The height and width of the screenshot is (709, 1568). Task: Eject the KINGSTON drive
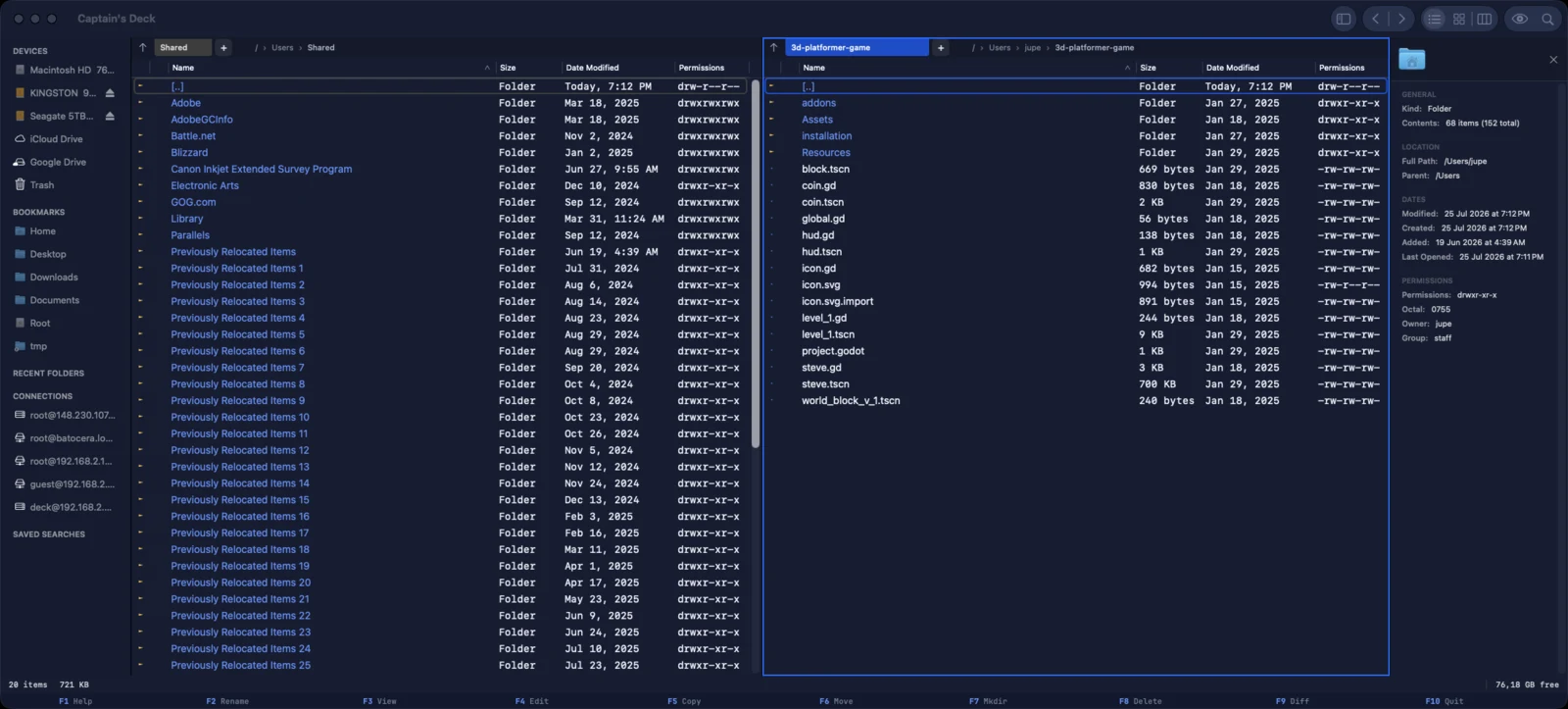110,93
